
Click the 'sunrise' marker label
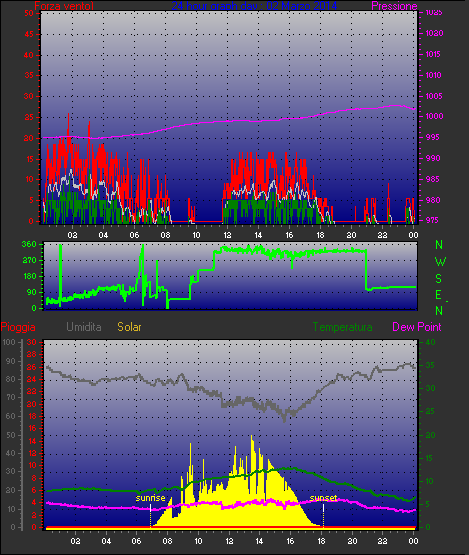point(150,498)
